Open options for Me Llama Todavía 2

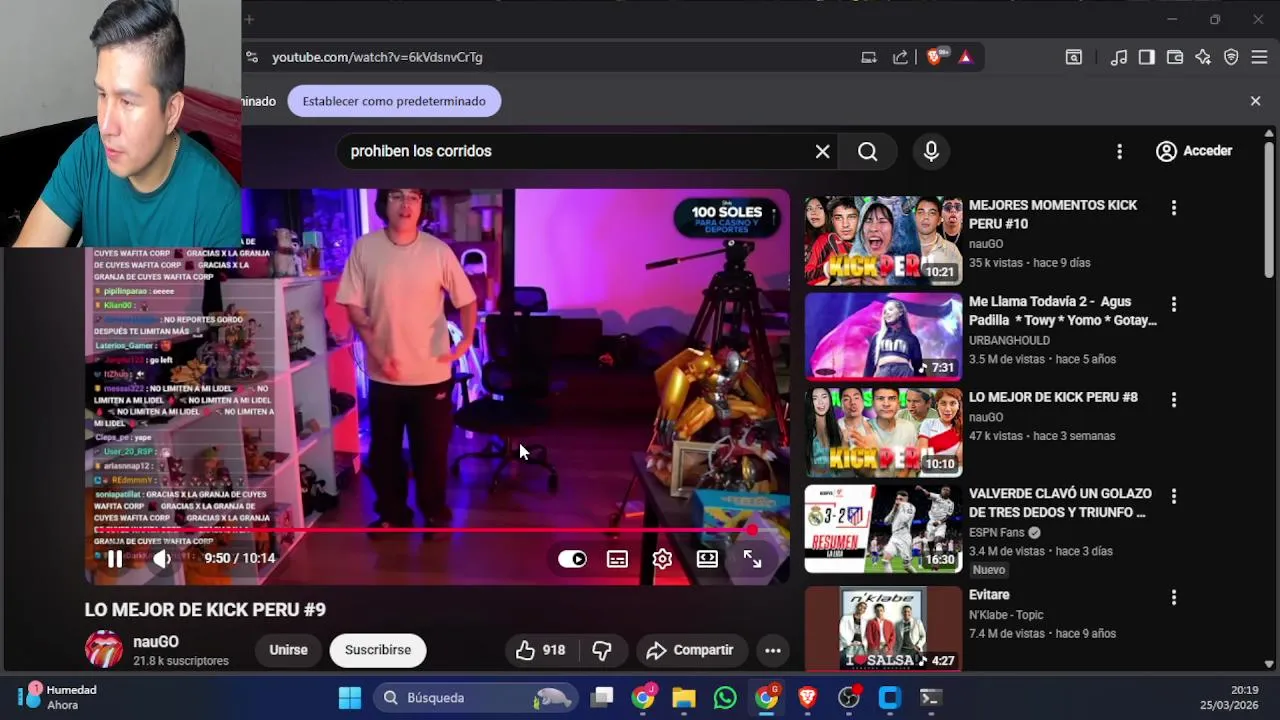(1174, 304)
